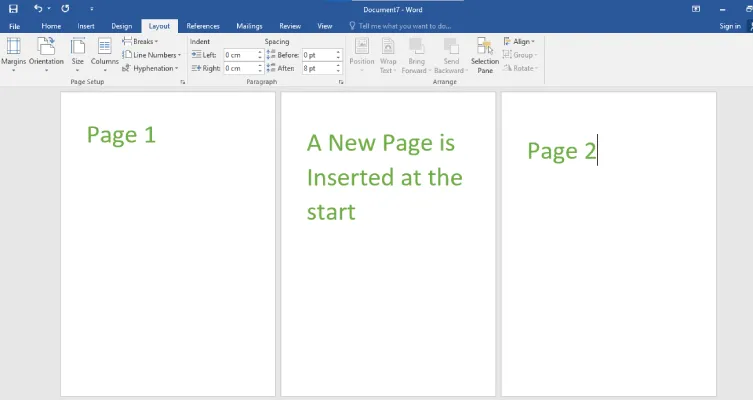Open the Paragraph dialog launcher
The height and width of the screenshot is (400, 753).
[x=341, y=82]
